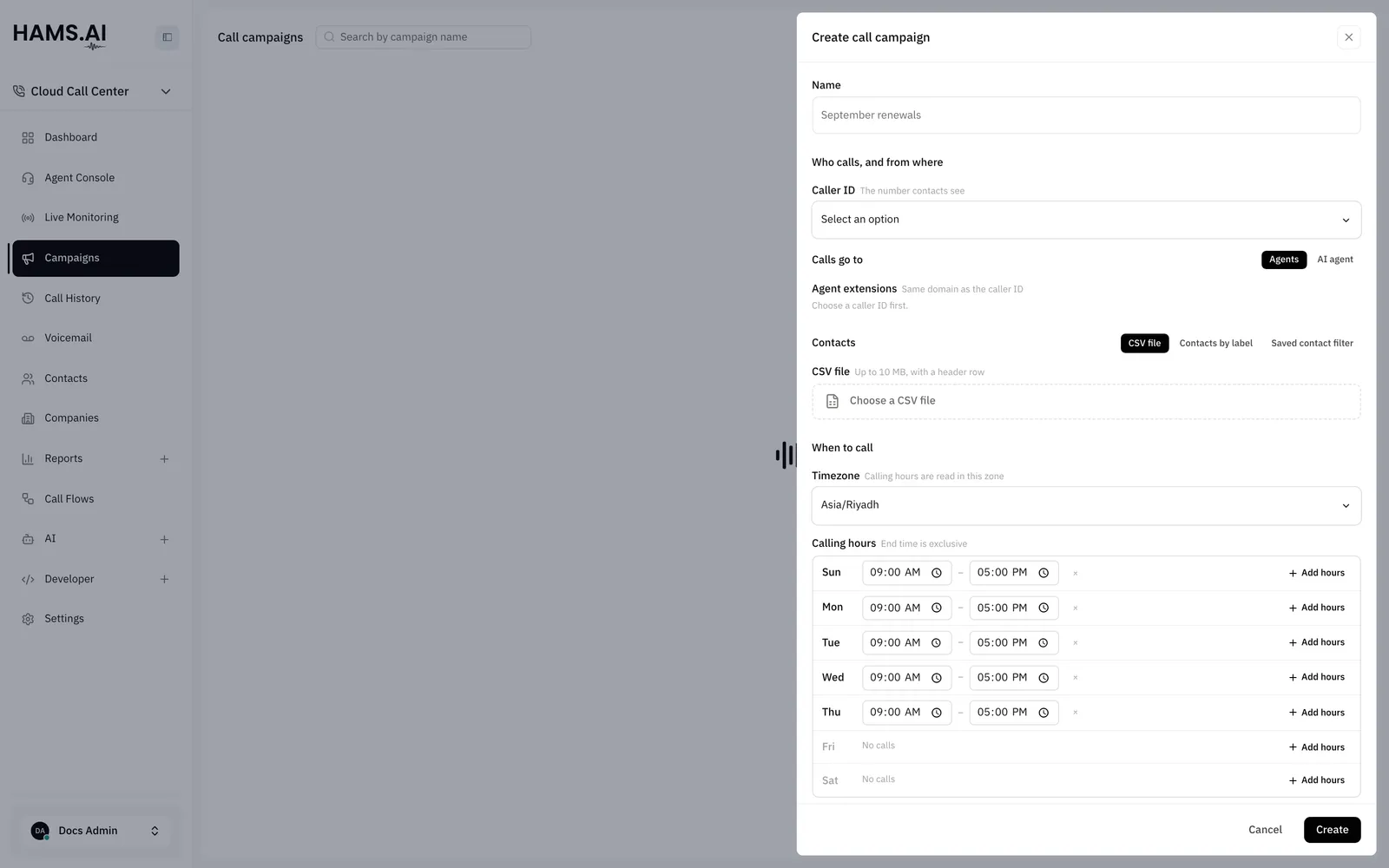The width and height of the screenshot is (1389, 868).
Task: Switch Calls go to AI agent
Action: pyautogui.click(x=1335, y=260)
